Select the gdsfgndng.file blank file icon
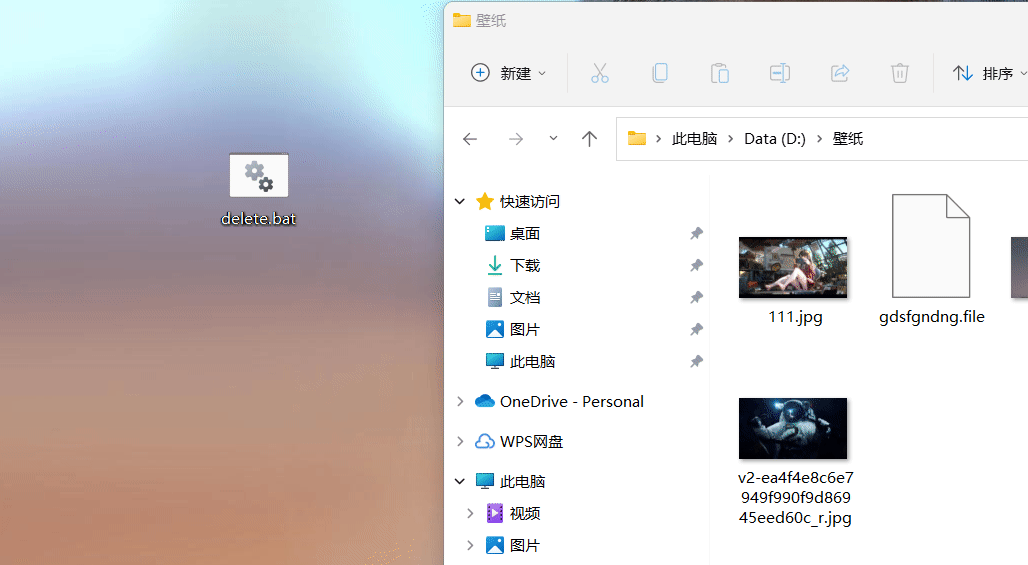Image resolution: width=1028 pixels, height=565 pixels. (x=930, y=246)
